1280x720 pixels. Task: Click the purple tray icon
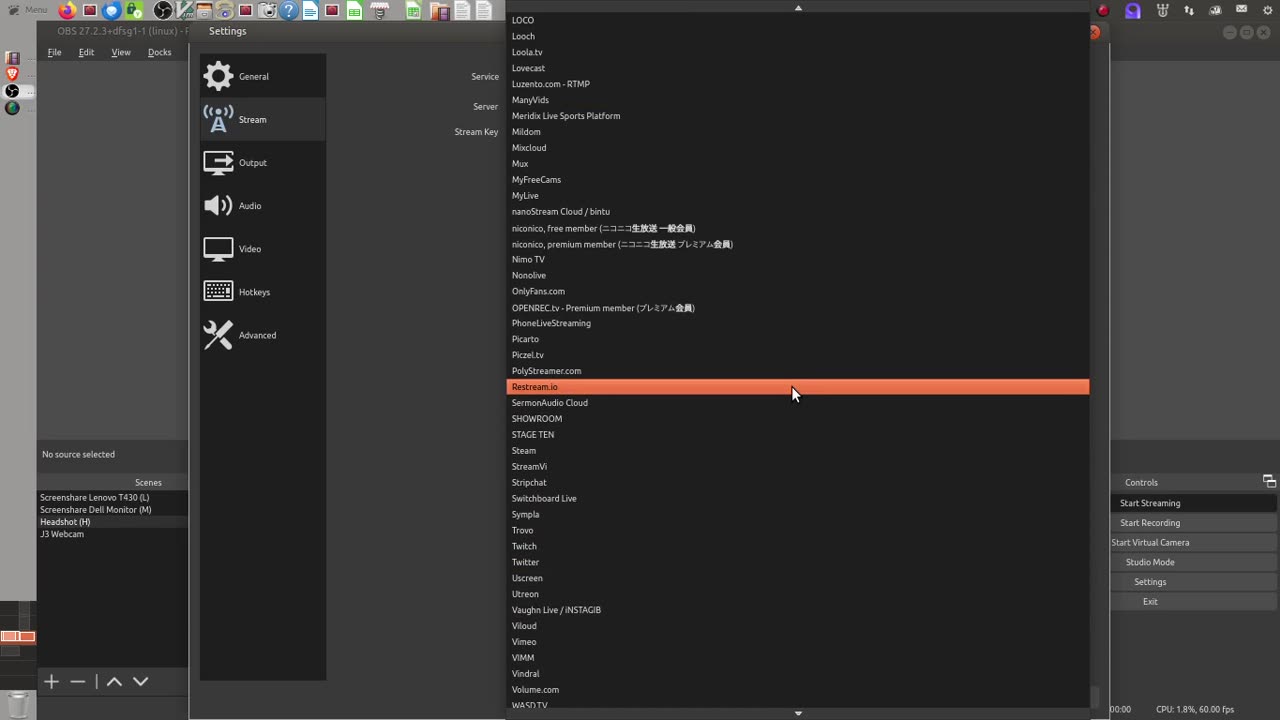[1132, 10]
